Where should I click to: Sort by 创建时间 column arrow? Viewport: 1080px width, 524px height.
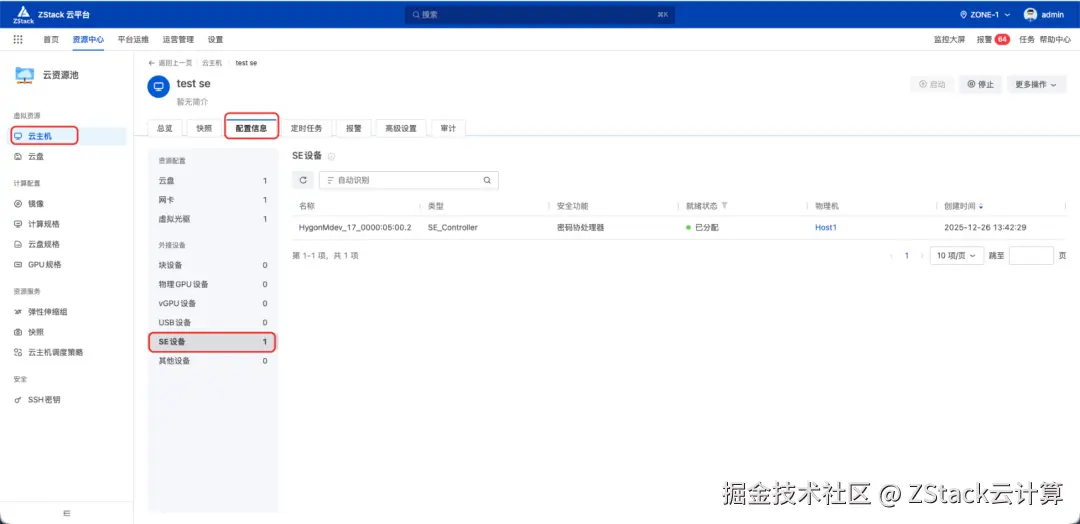[x=981, y=206]
